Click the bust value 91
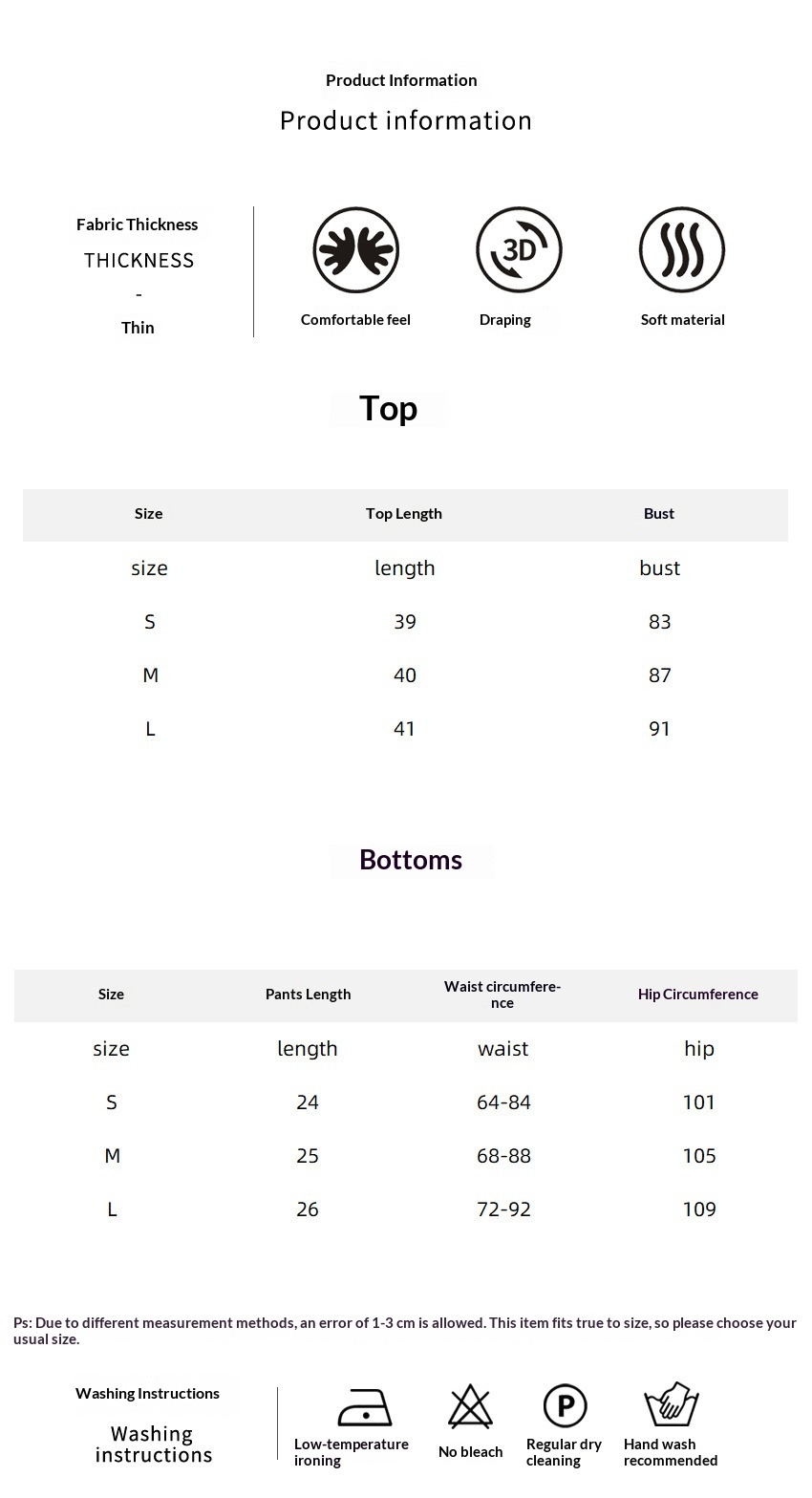 (x=659, y=729)
